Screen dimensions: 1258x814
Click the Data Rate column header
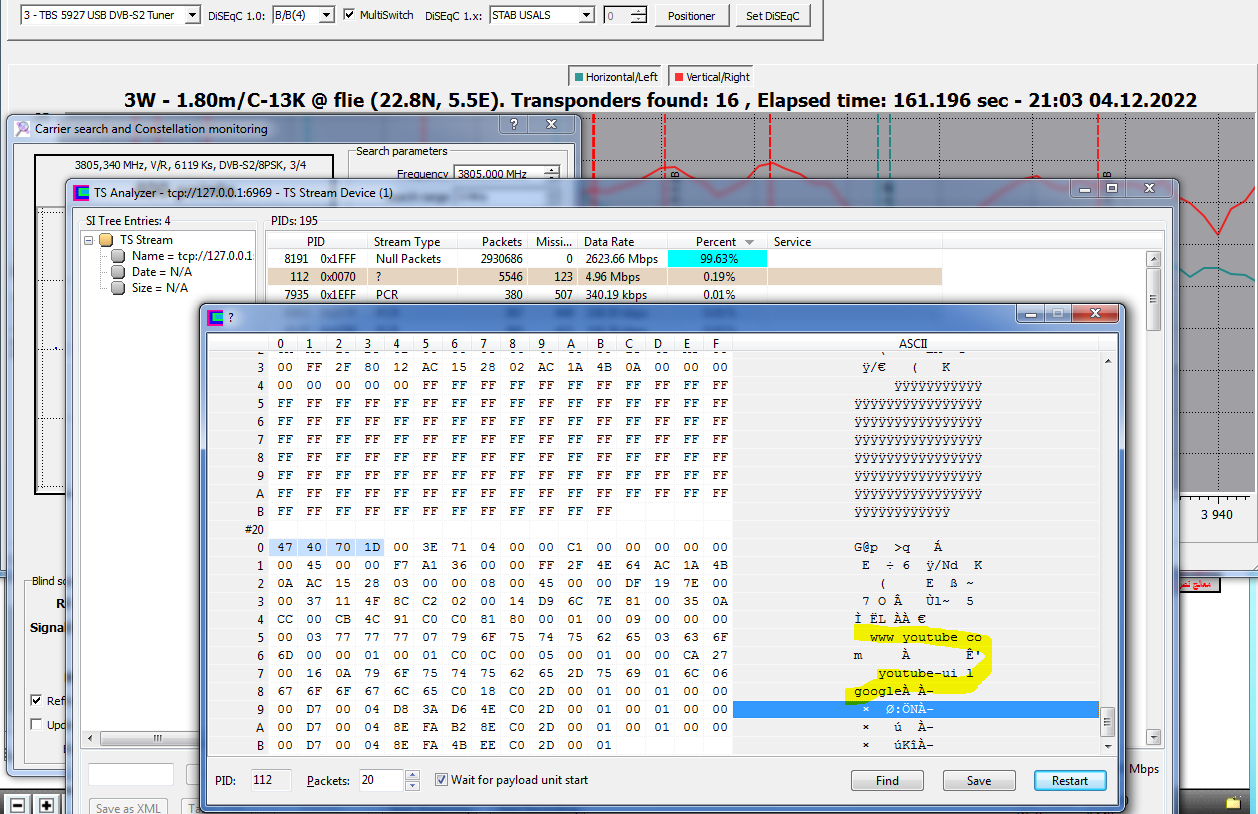coord(622,242)
